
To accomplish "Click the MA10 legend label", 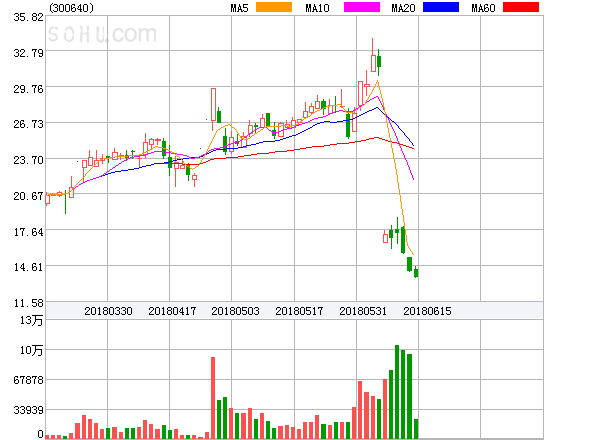I will (317, 8).
